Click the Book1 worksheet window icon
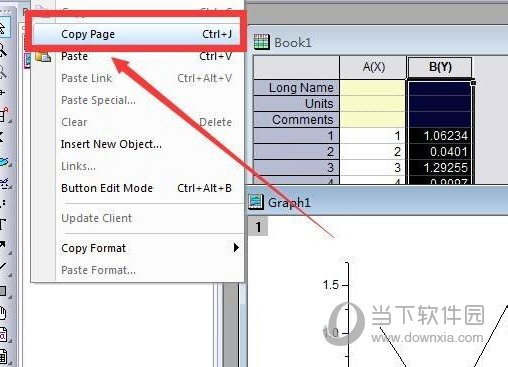This screenshot has width=508, height=367. coord(262,42)
